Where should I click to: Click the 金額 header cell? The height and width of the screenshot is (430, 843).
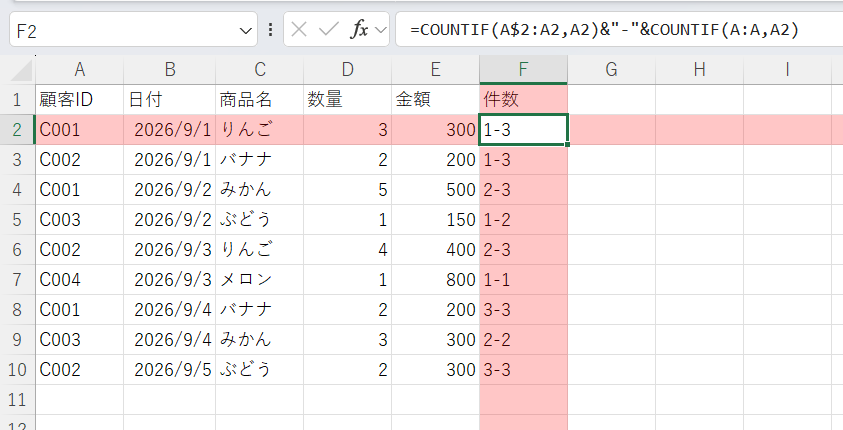[435, 99]
